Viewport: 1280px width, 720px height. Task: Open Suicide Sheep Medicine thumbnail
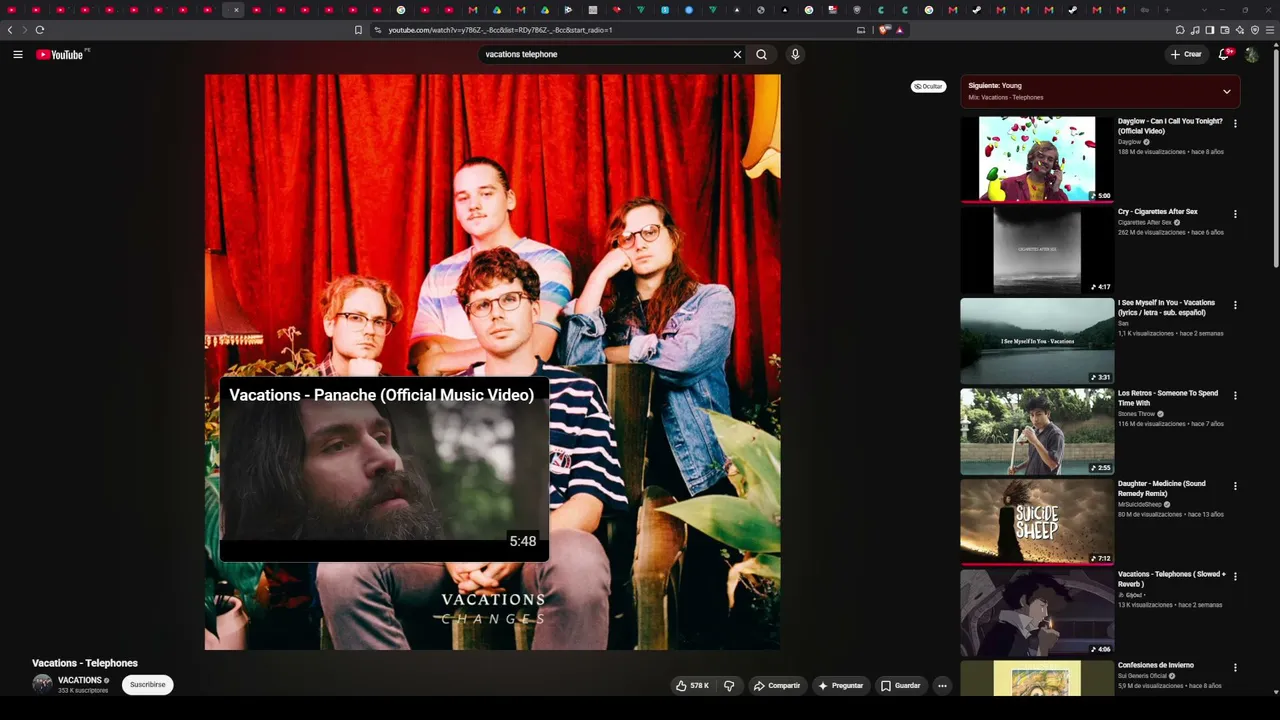coord(1037,522)
